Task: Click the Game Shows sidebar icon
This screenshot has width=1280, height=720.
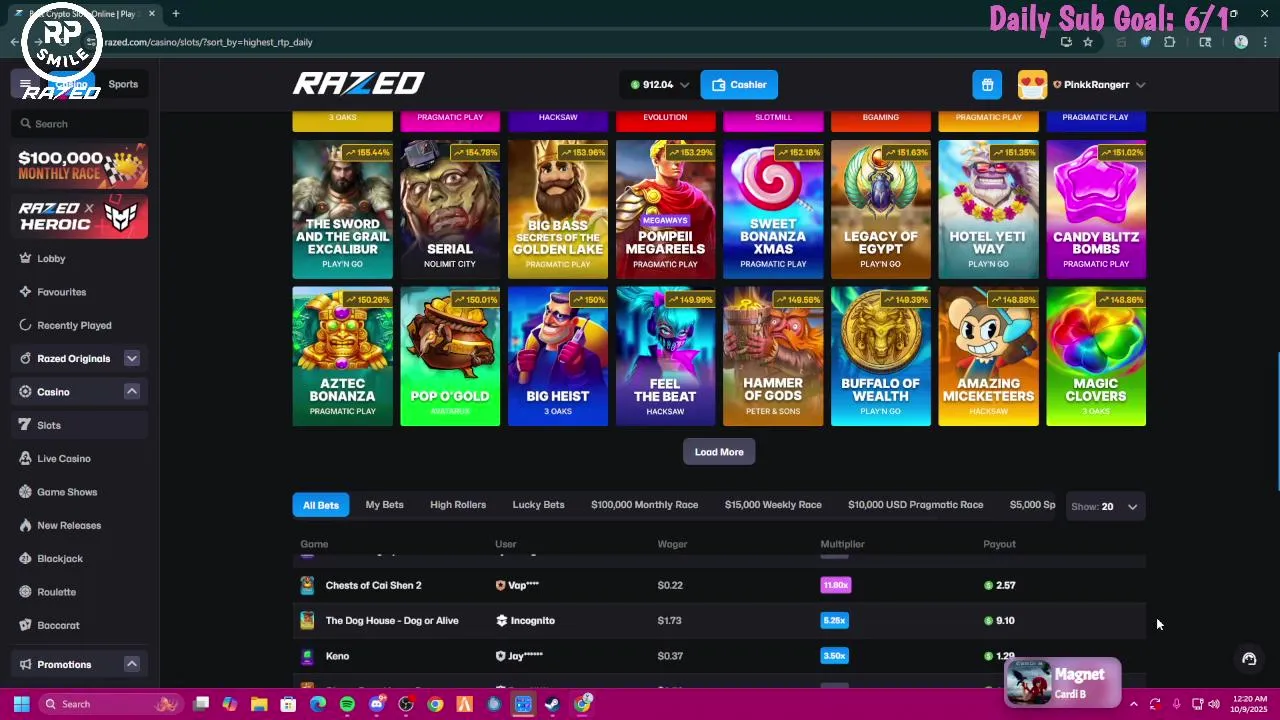Action: tap(25, 492)
